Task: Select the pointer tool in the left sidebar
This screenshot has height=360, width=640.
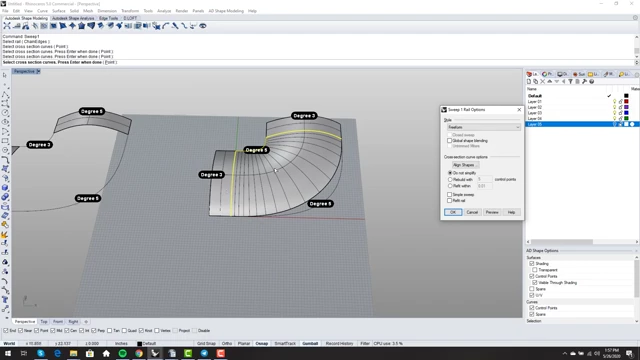Action: tap(4, 76)
